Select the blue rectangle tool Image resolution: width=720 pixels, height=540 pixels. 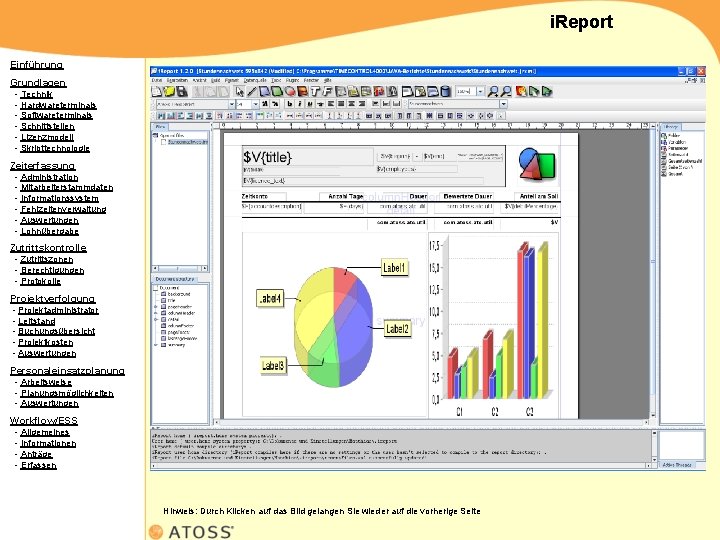264,91
